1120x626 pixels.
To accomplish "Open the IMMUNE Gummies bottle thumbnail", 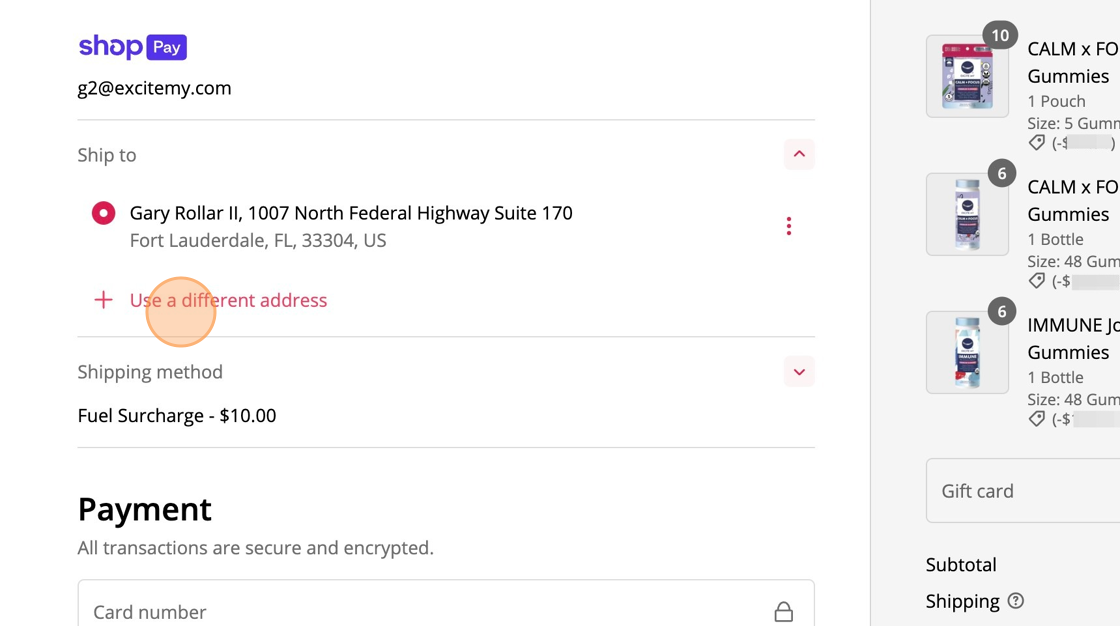I will (x=967, y=352).
